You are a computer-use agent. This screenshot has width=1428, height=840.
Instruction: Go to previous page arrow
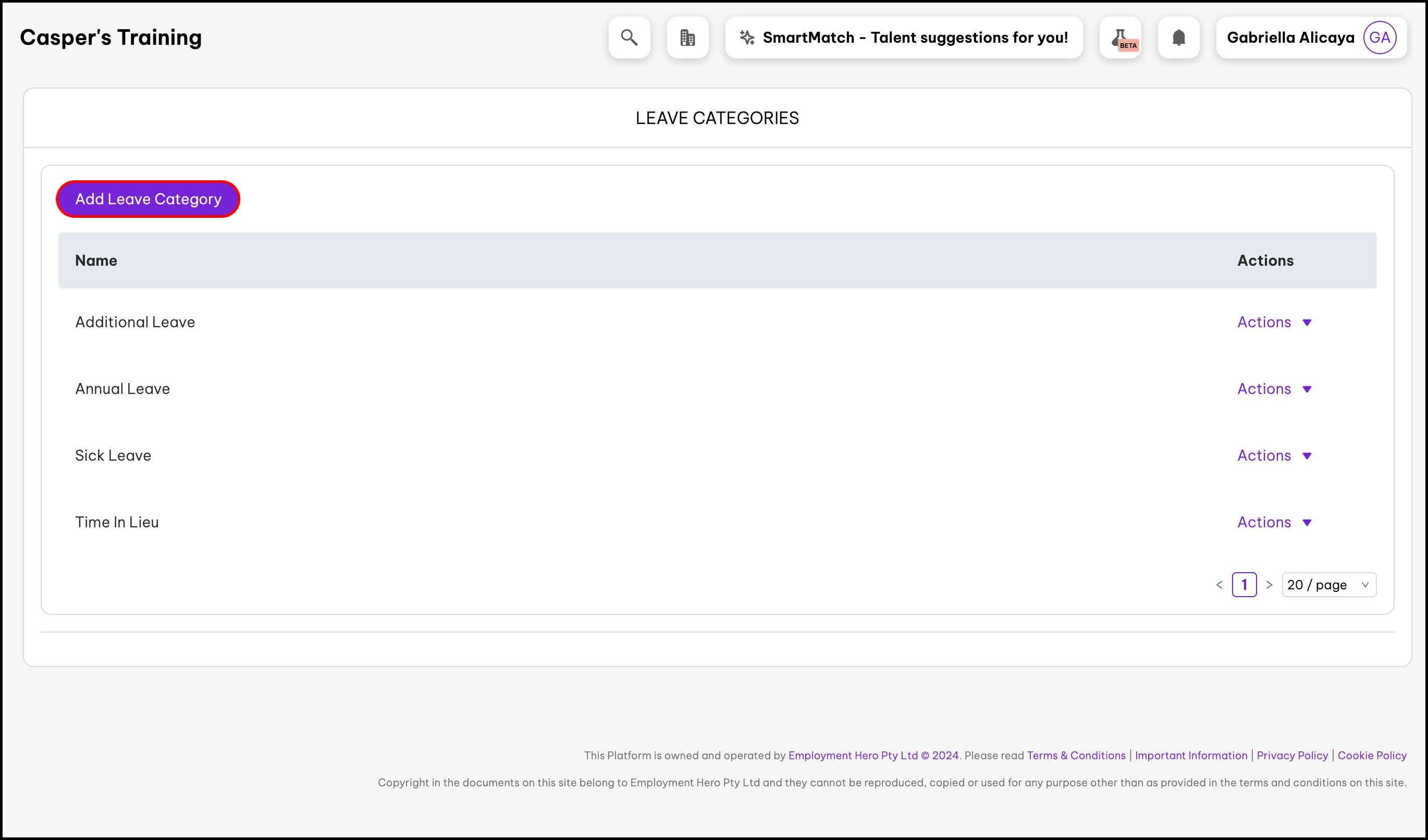1220,585
